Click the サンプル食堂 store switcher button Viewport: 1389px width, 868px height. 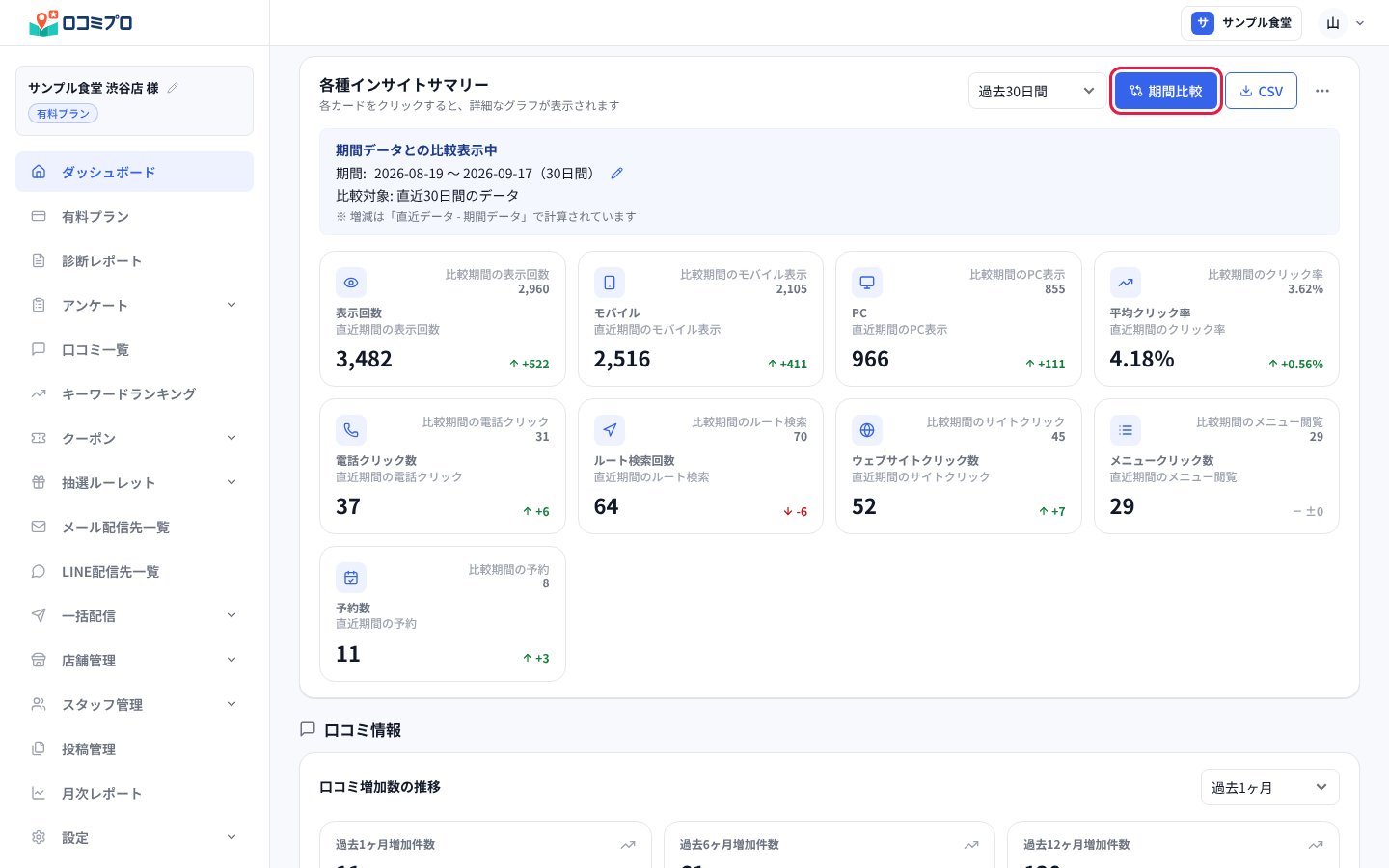tap(1241, 23)
